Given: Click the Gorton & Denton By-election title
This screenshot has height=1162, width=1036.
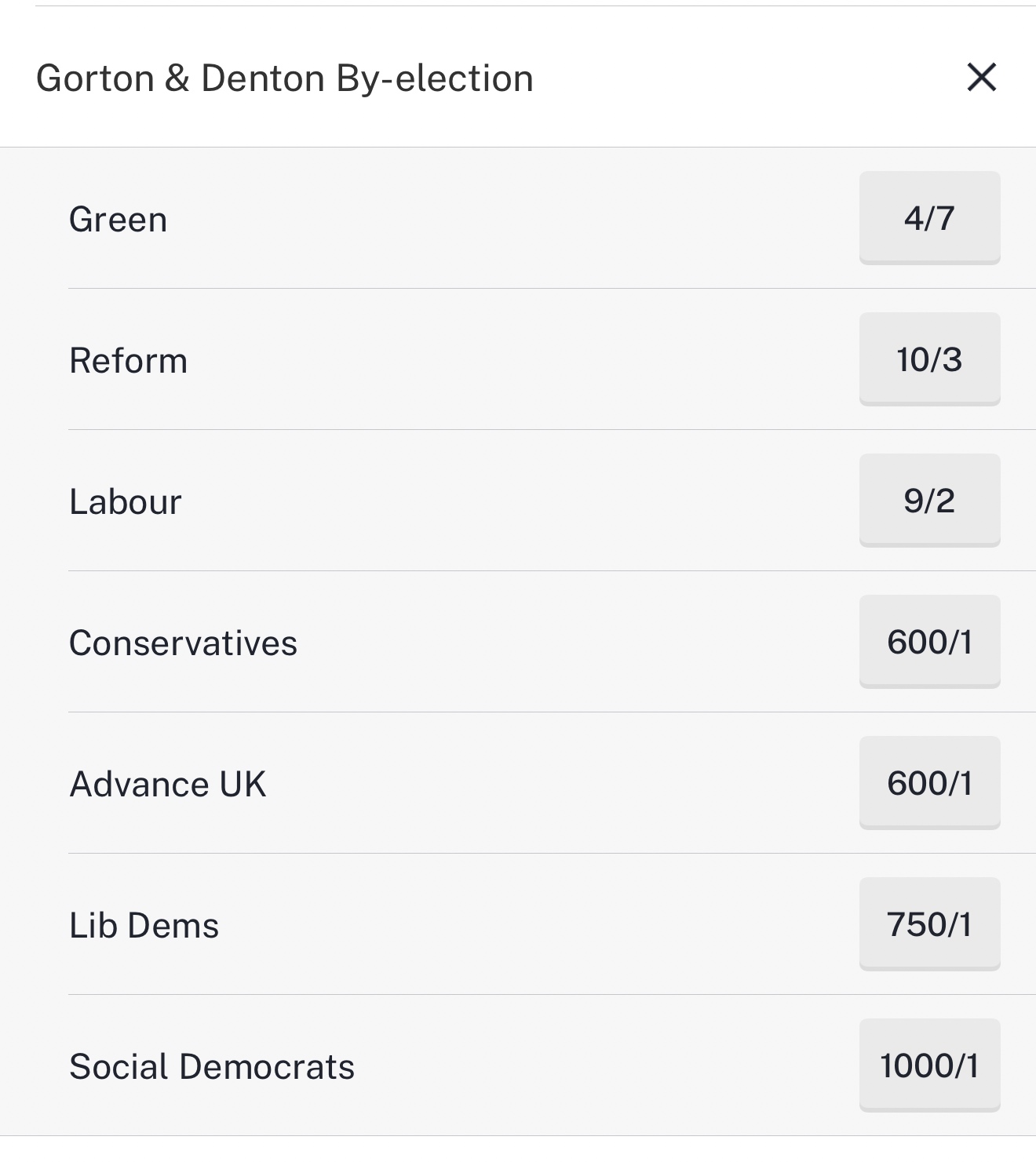Looking at the screenshot, I should (x=285, y=78).
